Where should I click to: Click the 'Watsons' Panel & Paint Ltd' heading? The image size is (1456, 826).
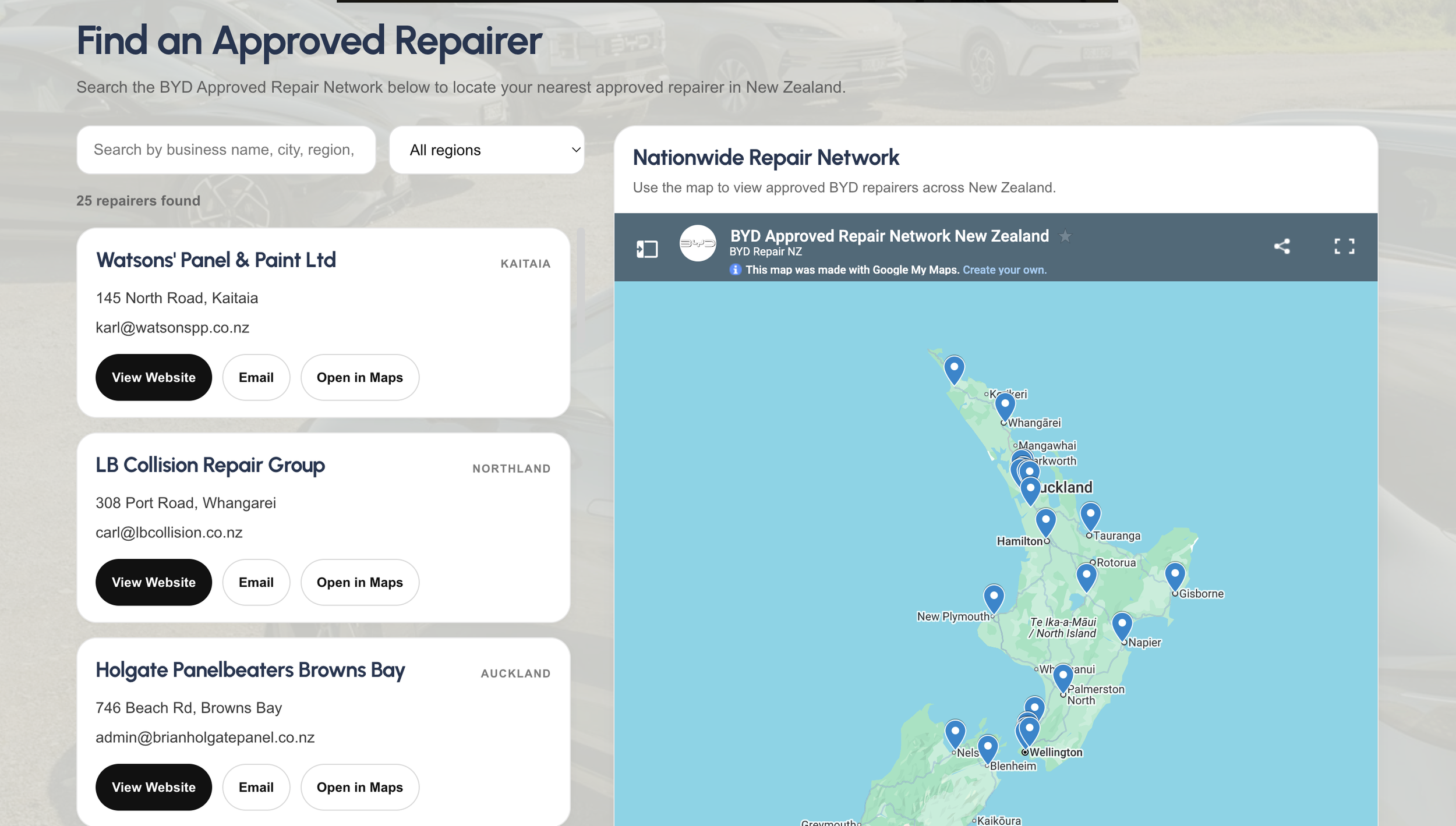[x=216, y=260]
